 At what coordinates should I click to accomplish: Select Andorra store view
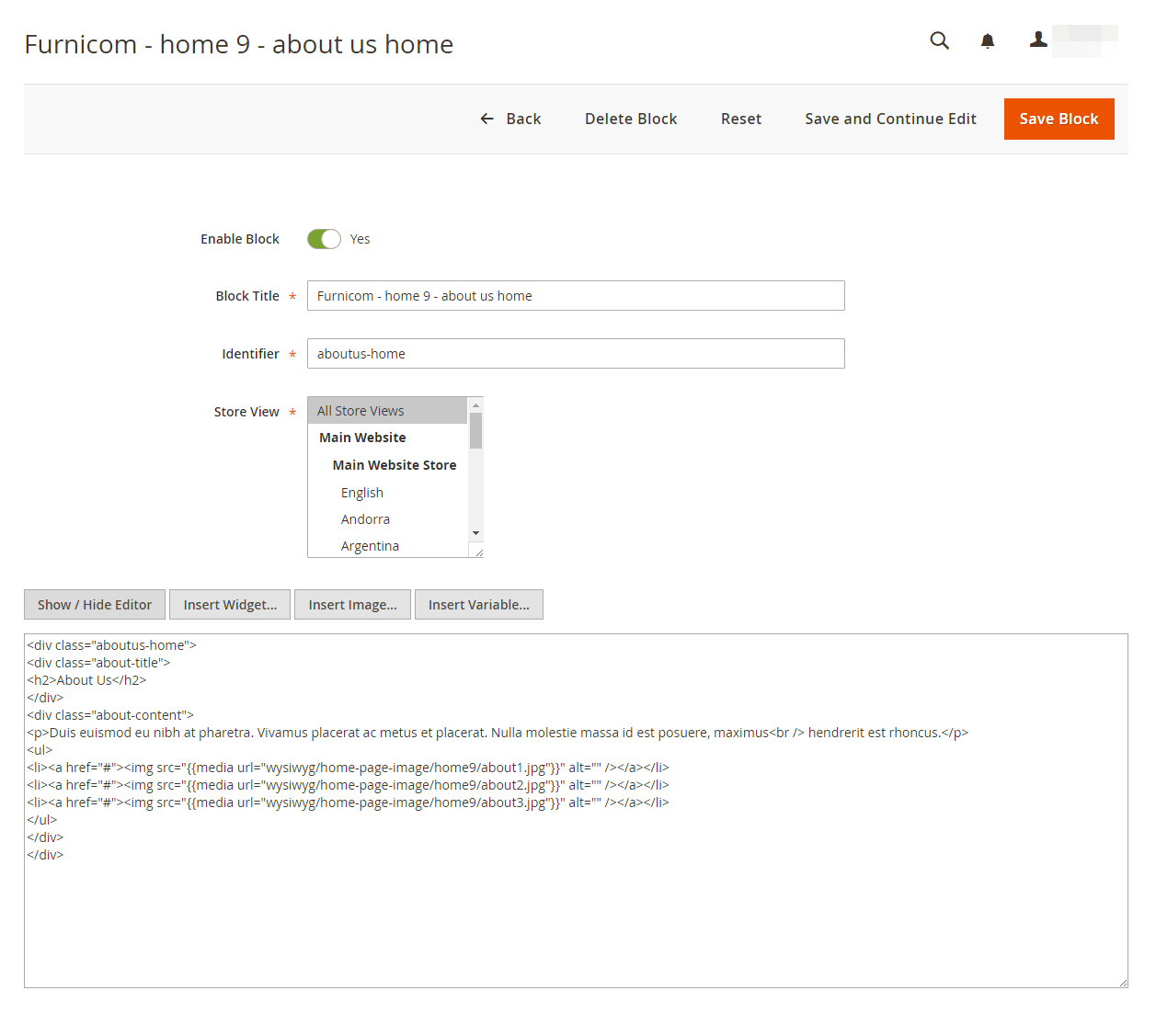point(387,519)
